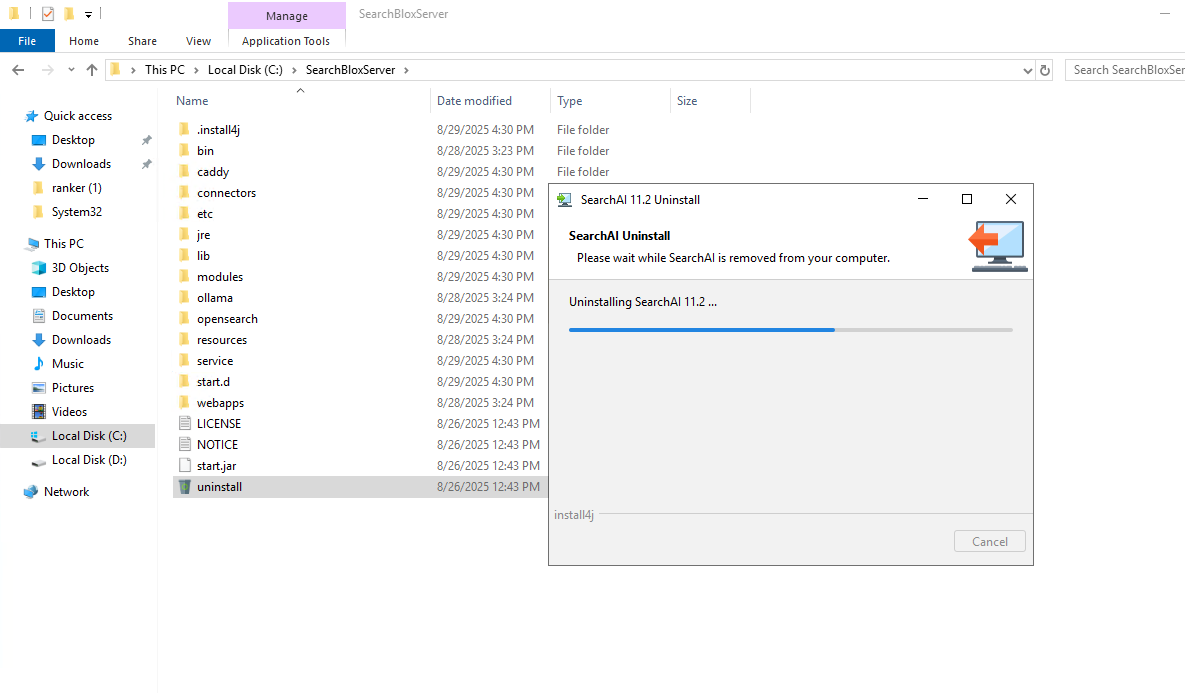Open Pictures in sidebar
Viewport: 1185px width, 693px height.
pyautogui.click(x=73, y=388)
